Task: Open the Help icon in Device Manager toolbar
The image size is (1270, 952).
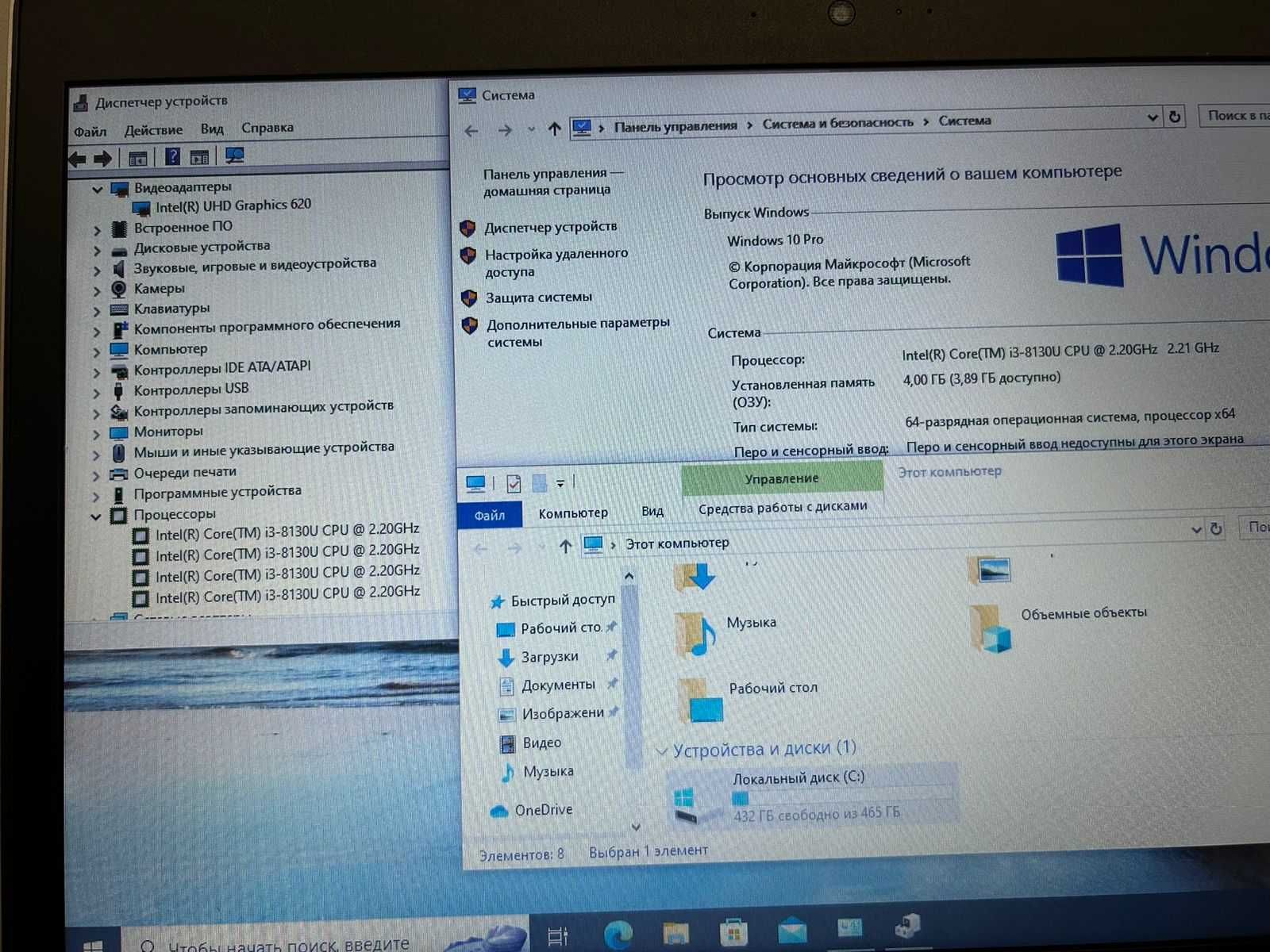Action: (172, 157)
